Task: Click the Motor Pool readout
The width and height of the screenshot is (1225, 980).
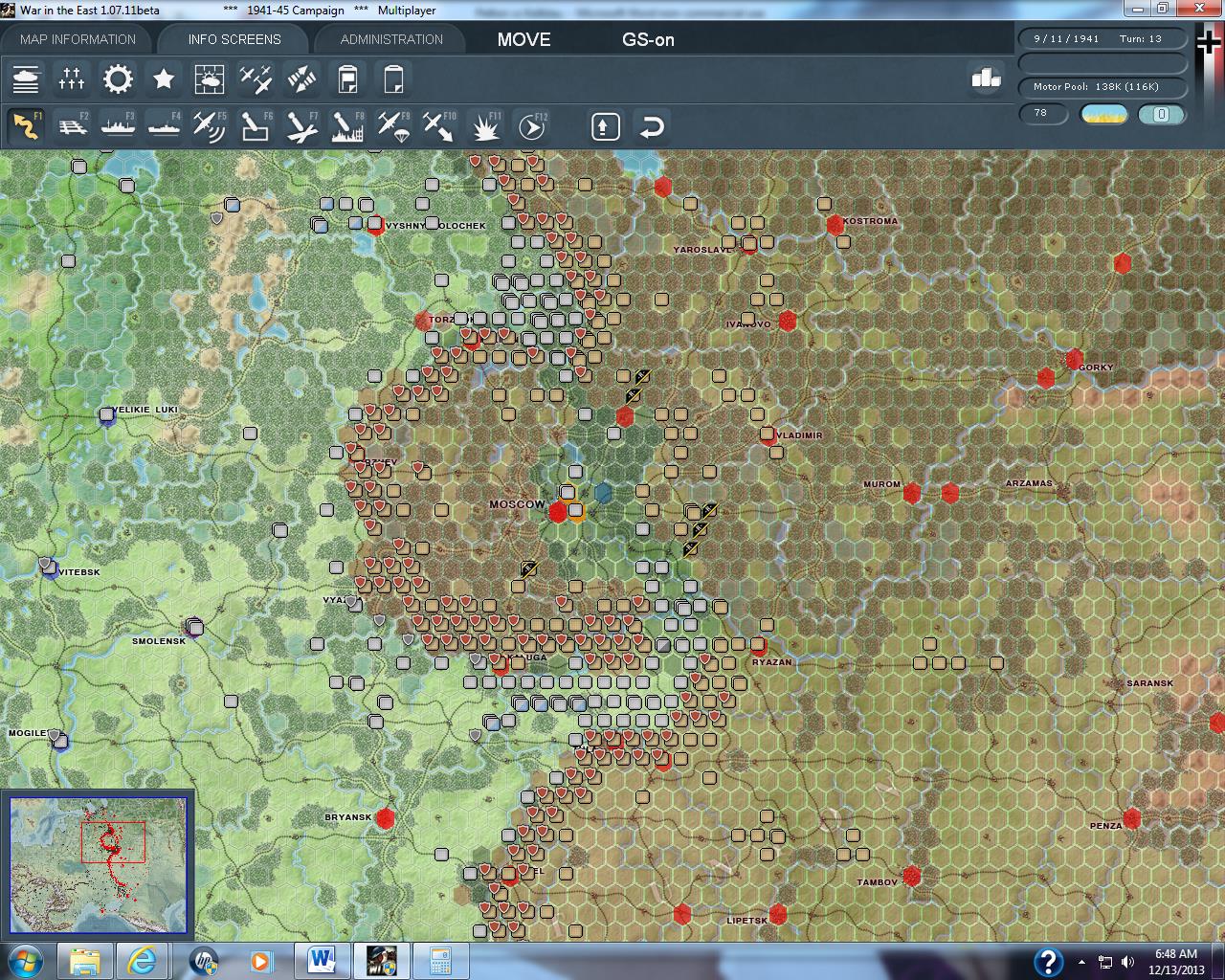Action: click(1103, 86)
